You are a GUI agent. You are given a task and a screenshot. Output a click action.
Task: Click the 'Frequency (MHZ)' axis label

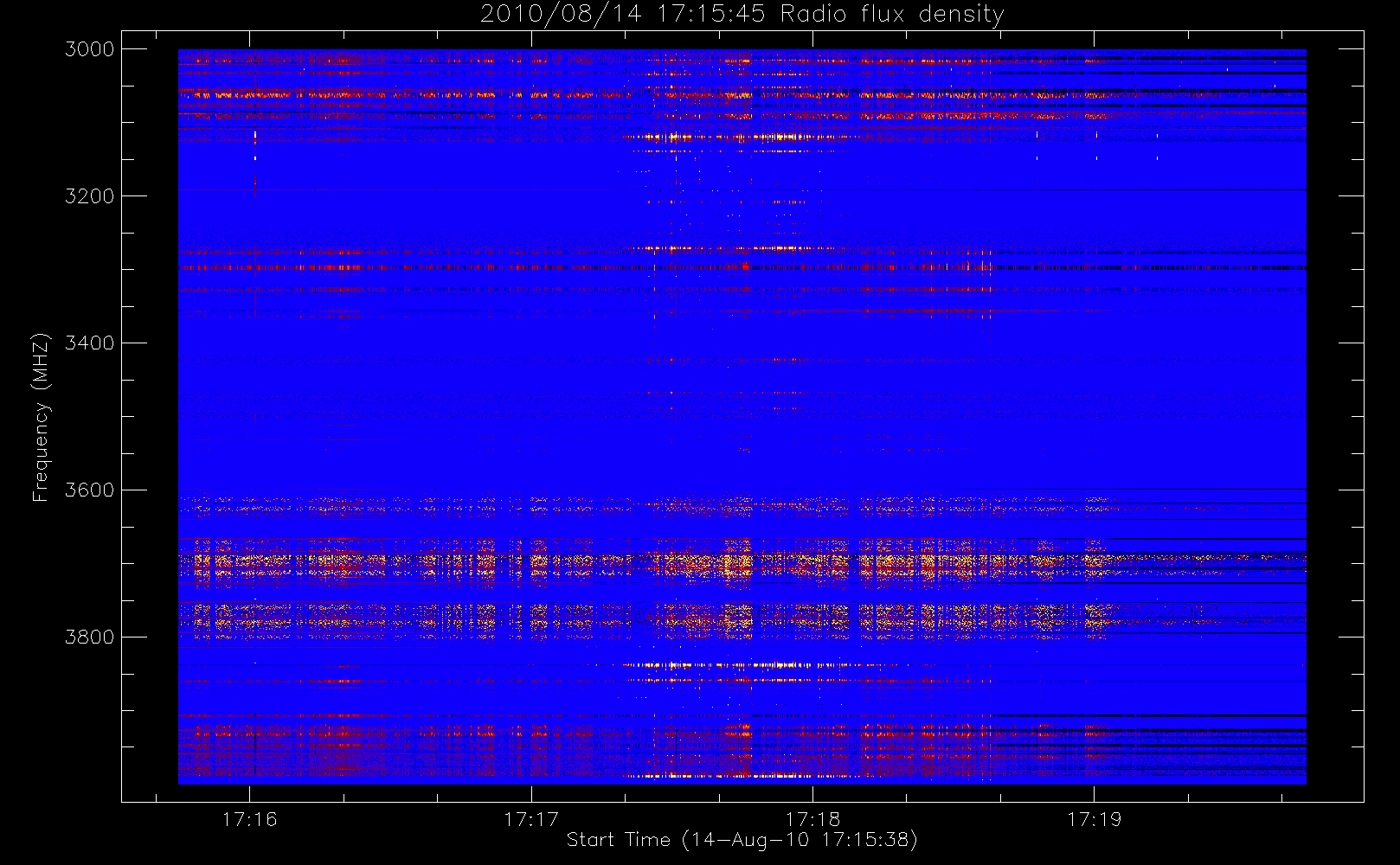pos(40,417)
